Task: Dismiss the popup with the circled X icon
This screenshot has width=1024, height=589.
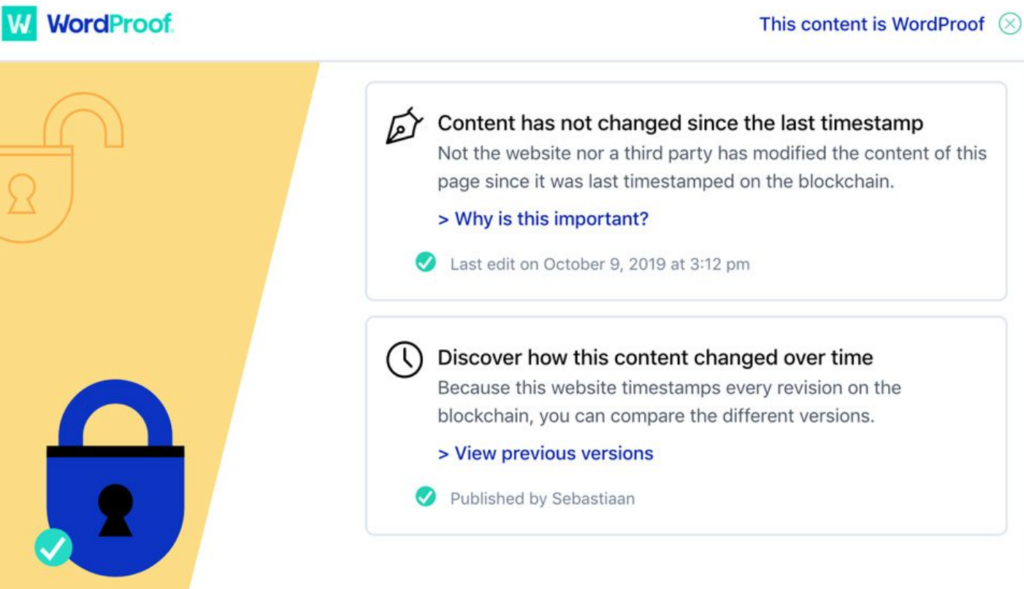Action: (x=1008, y=24)
